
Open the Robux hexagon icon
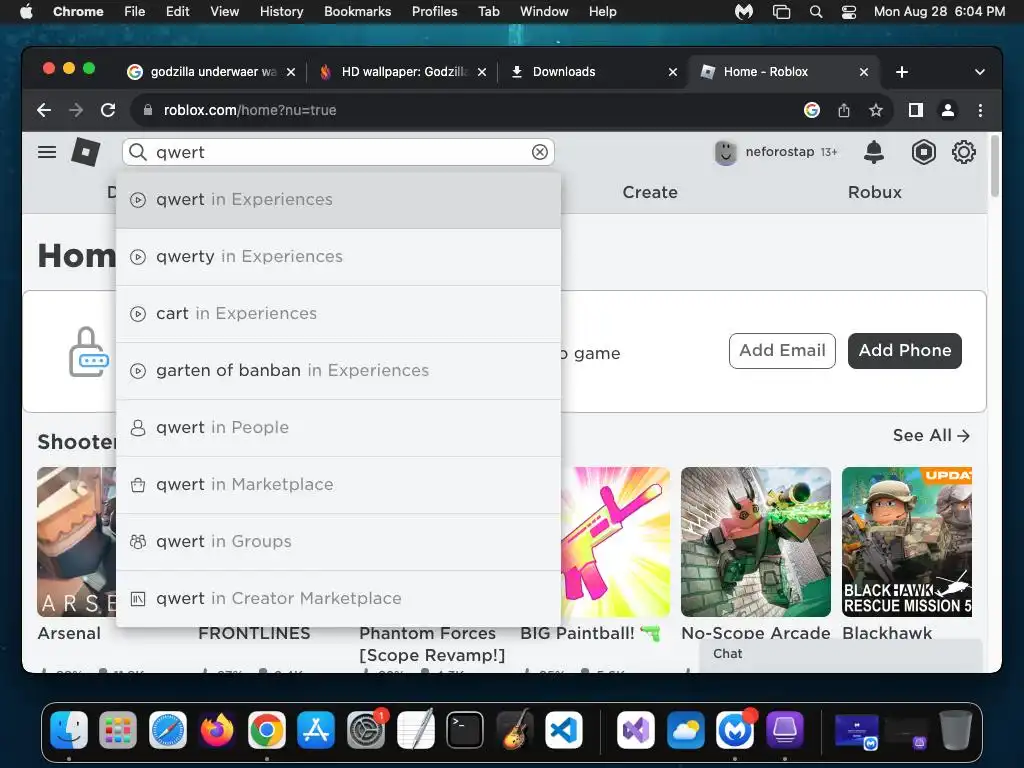(x=923, y=152)
